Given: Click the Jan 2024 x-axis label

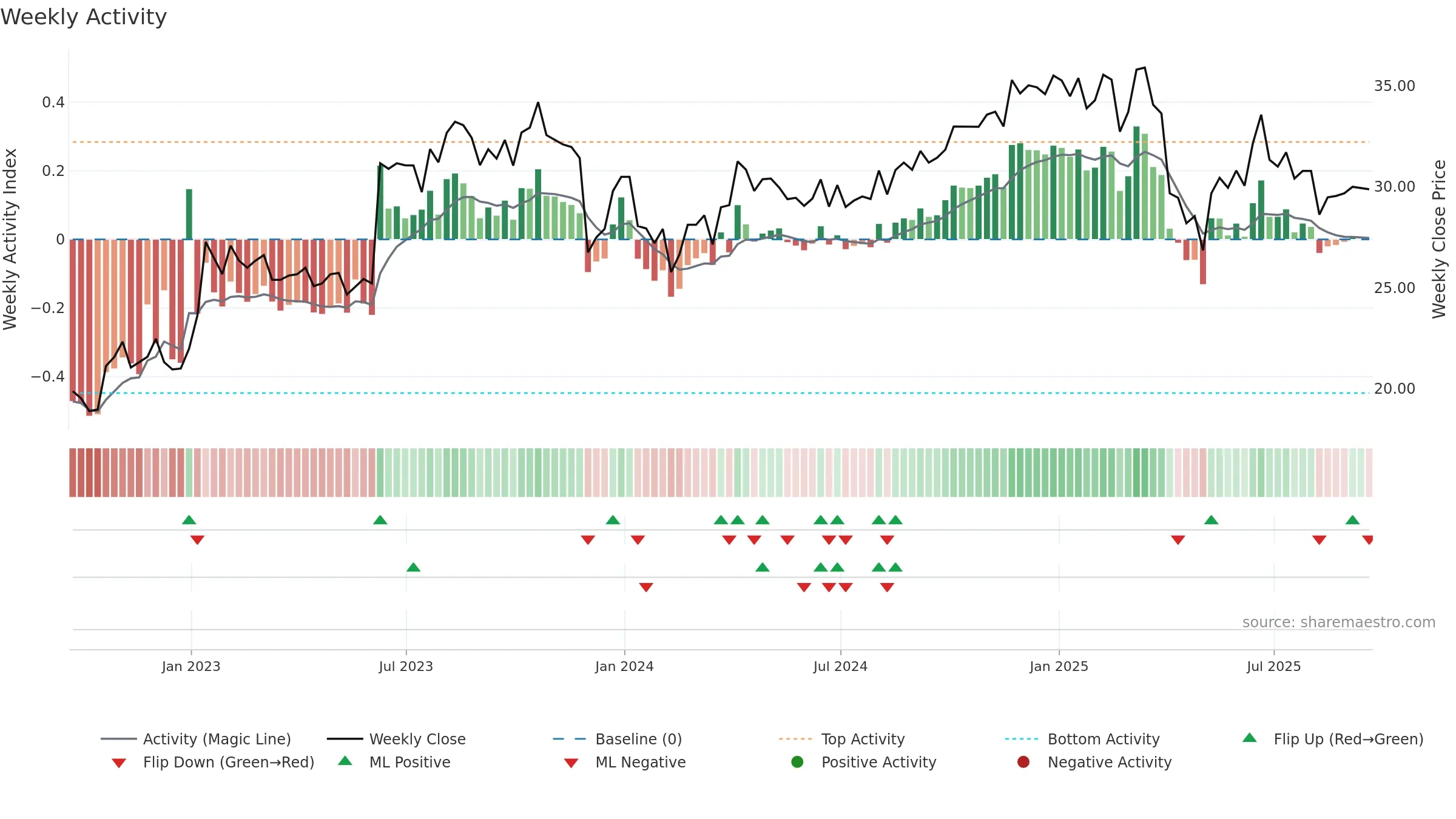Looking at the screenshot, I should click(624, 667).
